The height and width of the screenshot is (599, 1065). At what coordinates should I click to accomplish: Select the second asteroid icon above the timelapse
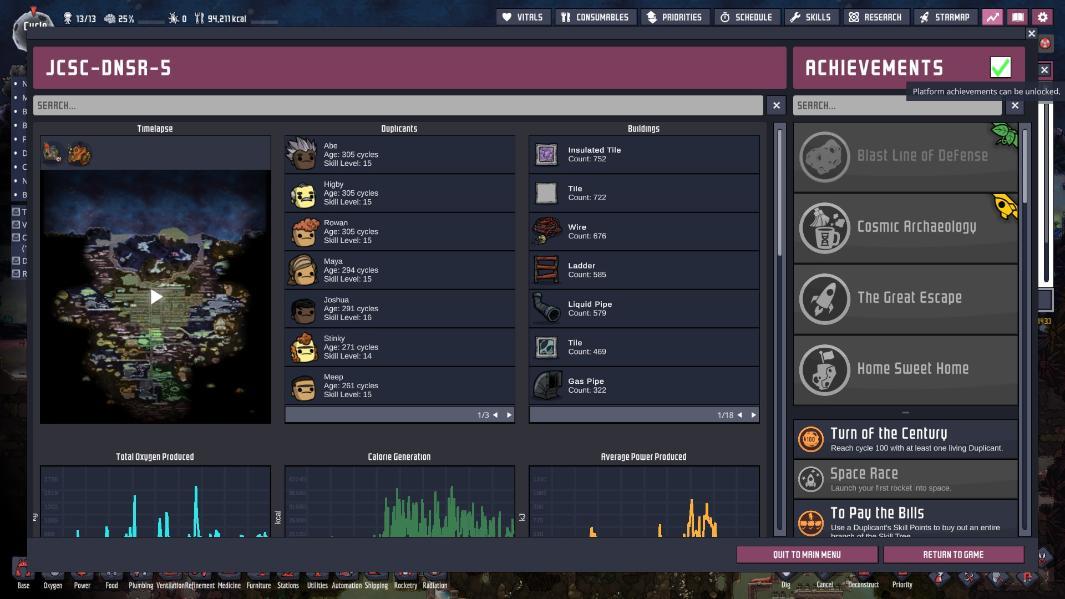click(x=79, y=154)
